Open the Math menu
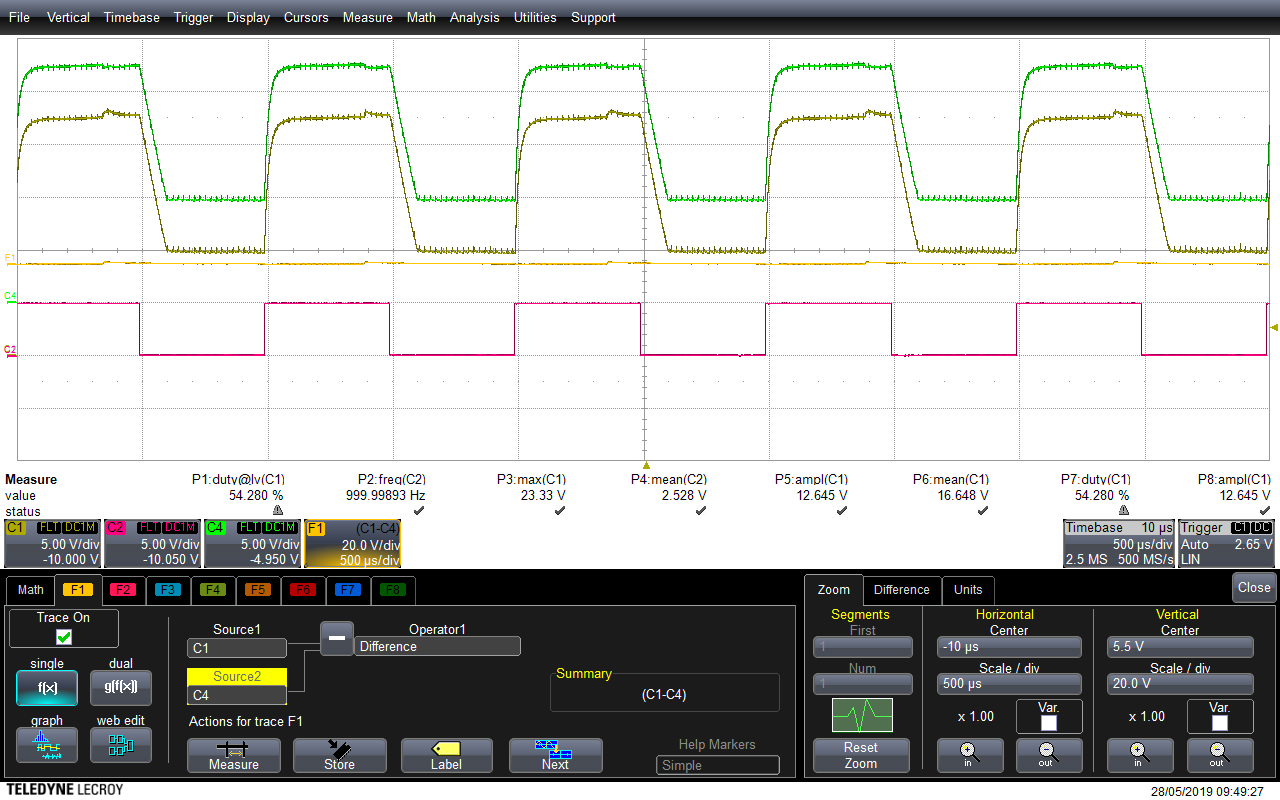The width and height of the screenshot is (1280, 800). tap(421, 17)
